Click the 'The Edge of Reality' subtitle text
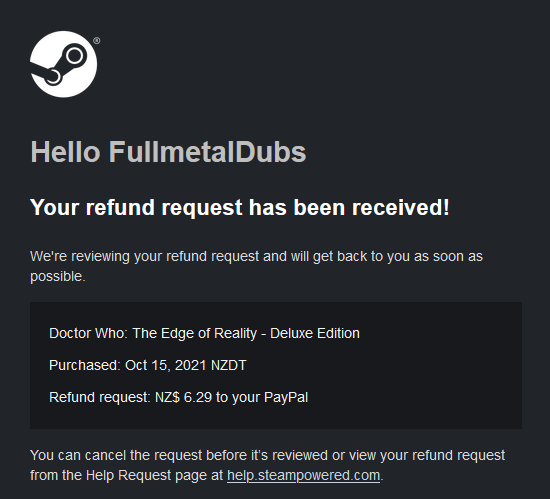This screenshot has height=499, width=550. pyautogui.click(x=195, y=333)
